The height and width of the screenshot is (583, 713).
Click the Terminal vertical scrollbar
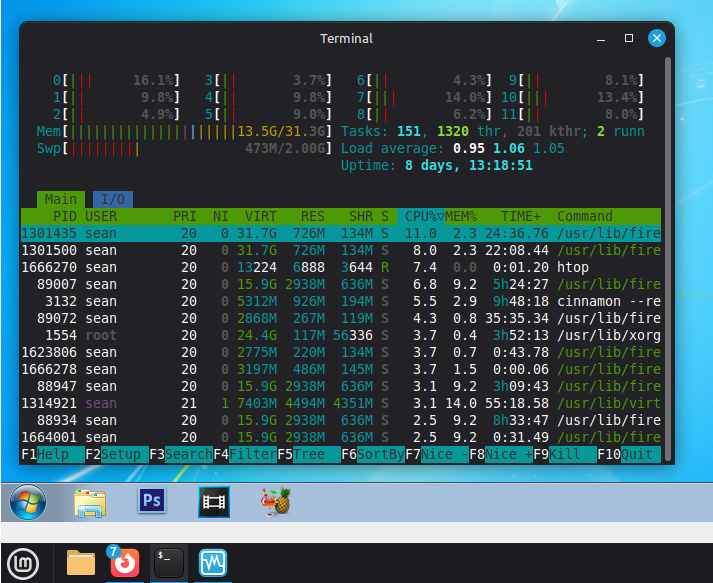[668, 259]
